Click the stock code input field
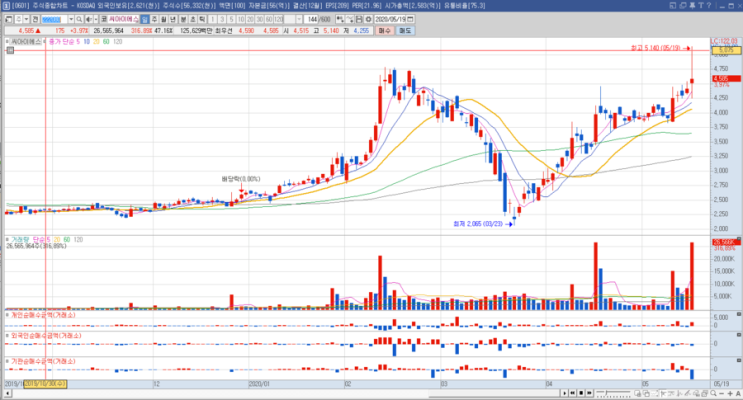The height and width of the screenshot is (400, 743). coord(54,19)
